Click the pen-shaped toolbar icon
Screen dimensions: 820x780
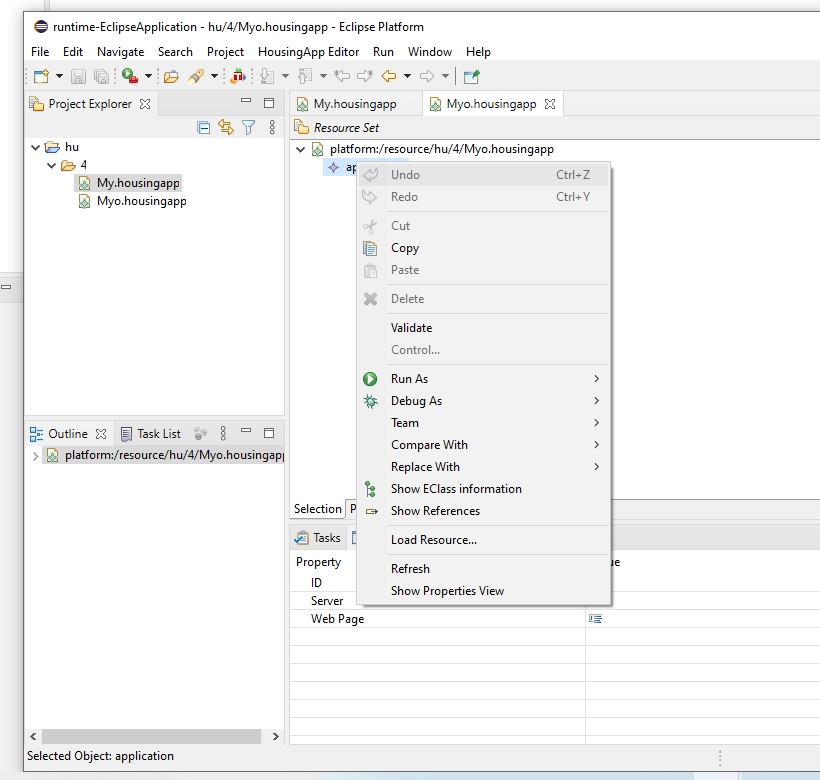pos(196,76)
